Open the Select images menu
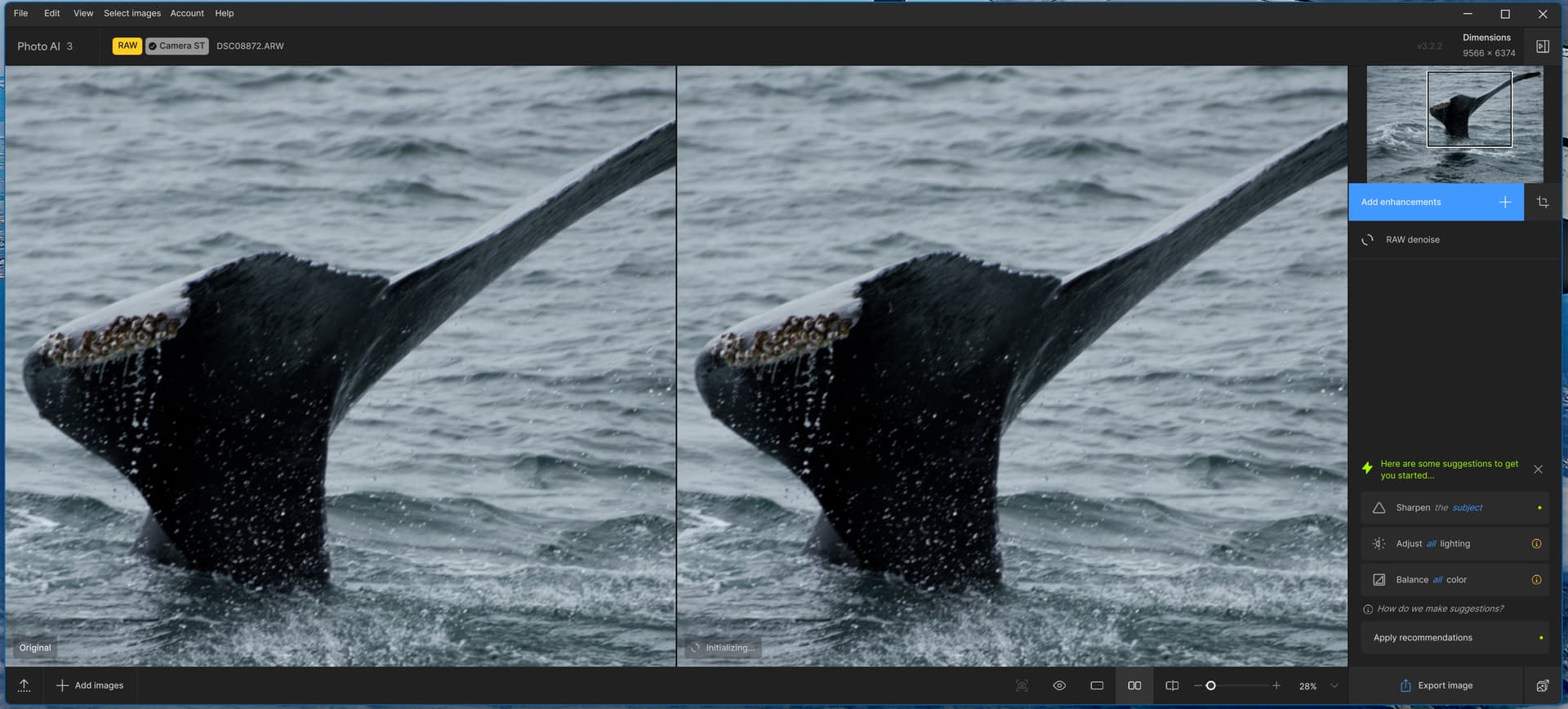Screen dimensions: 1568x709 pos(132,13)
